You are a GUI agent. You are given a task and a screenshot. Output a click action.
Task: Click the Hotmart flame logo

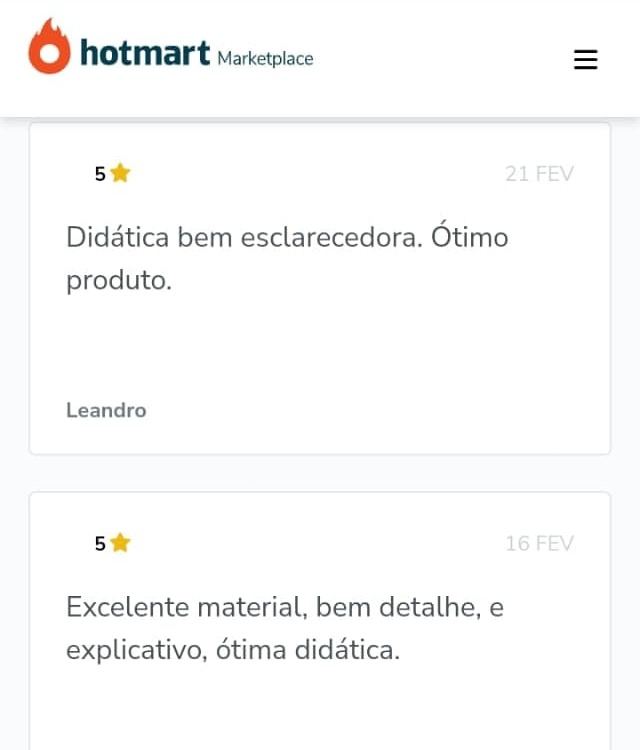click(x=49, y=46)
